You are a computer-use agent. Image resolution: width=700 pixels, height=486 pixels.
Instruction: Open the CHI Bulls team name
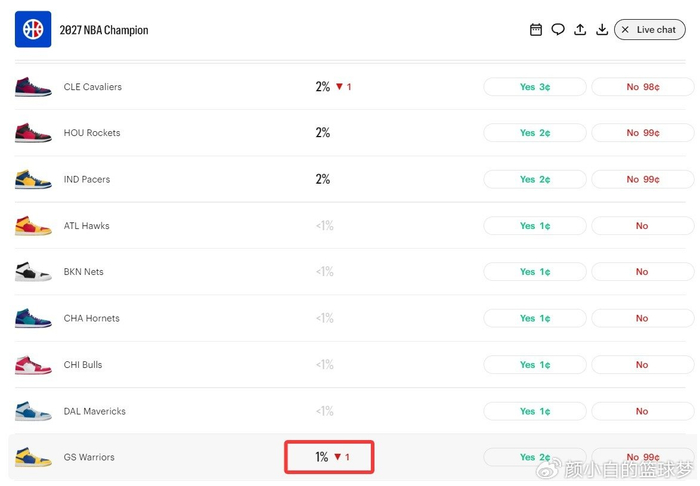coord(83,364)
